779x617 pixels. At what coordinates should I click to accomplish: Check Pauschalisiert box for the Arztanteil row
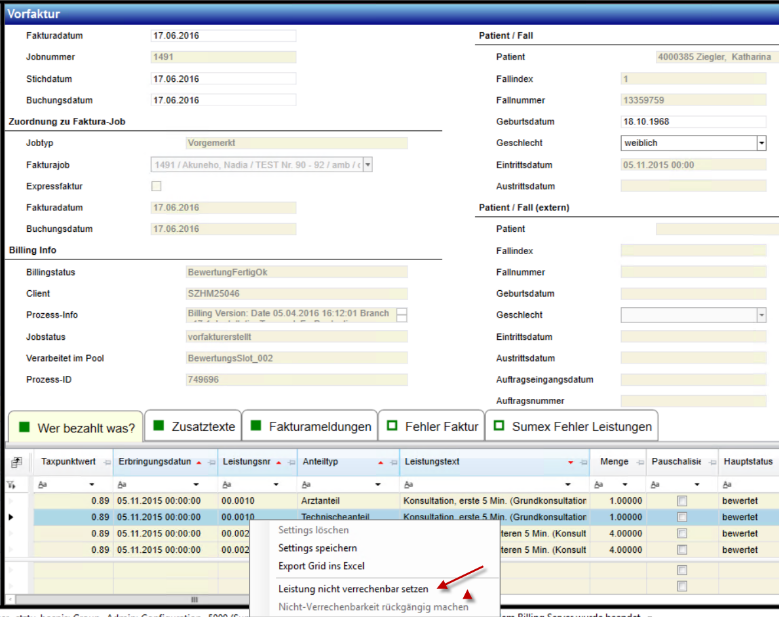[682, 500]
